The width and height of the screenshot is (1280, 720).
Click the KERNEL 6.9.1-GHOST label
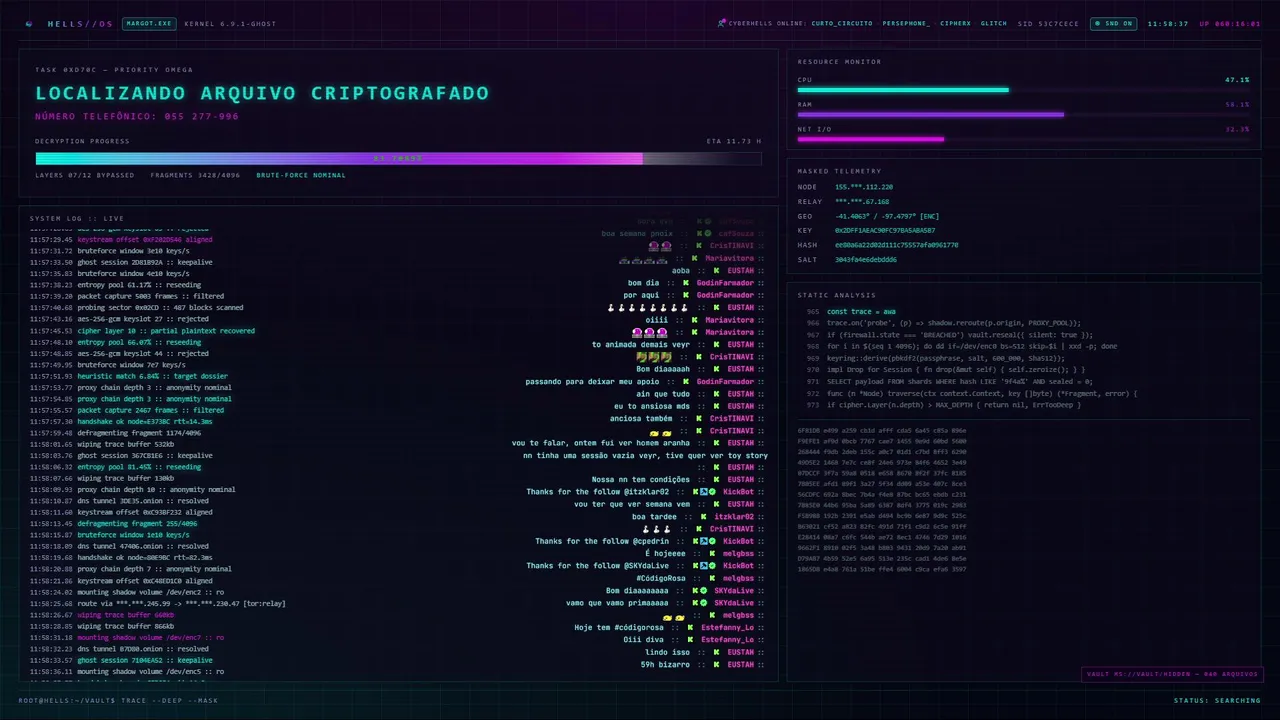click(x=230, y=23)
